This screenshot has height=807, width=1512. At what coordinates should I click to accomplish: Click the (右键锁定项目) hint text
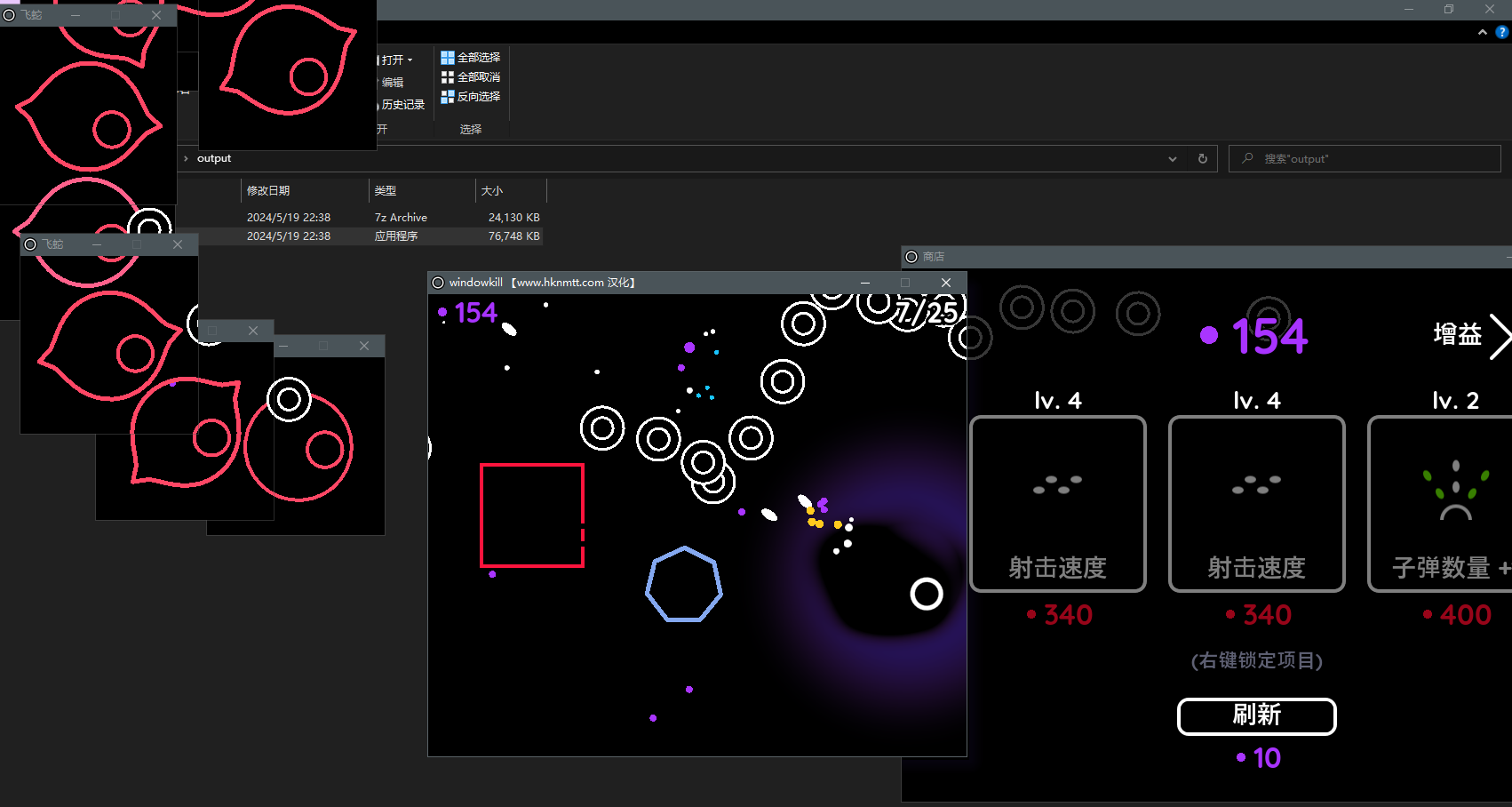point(1257,660)
